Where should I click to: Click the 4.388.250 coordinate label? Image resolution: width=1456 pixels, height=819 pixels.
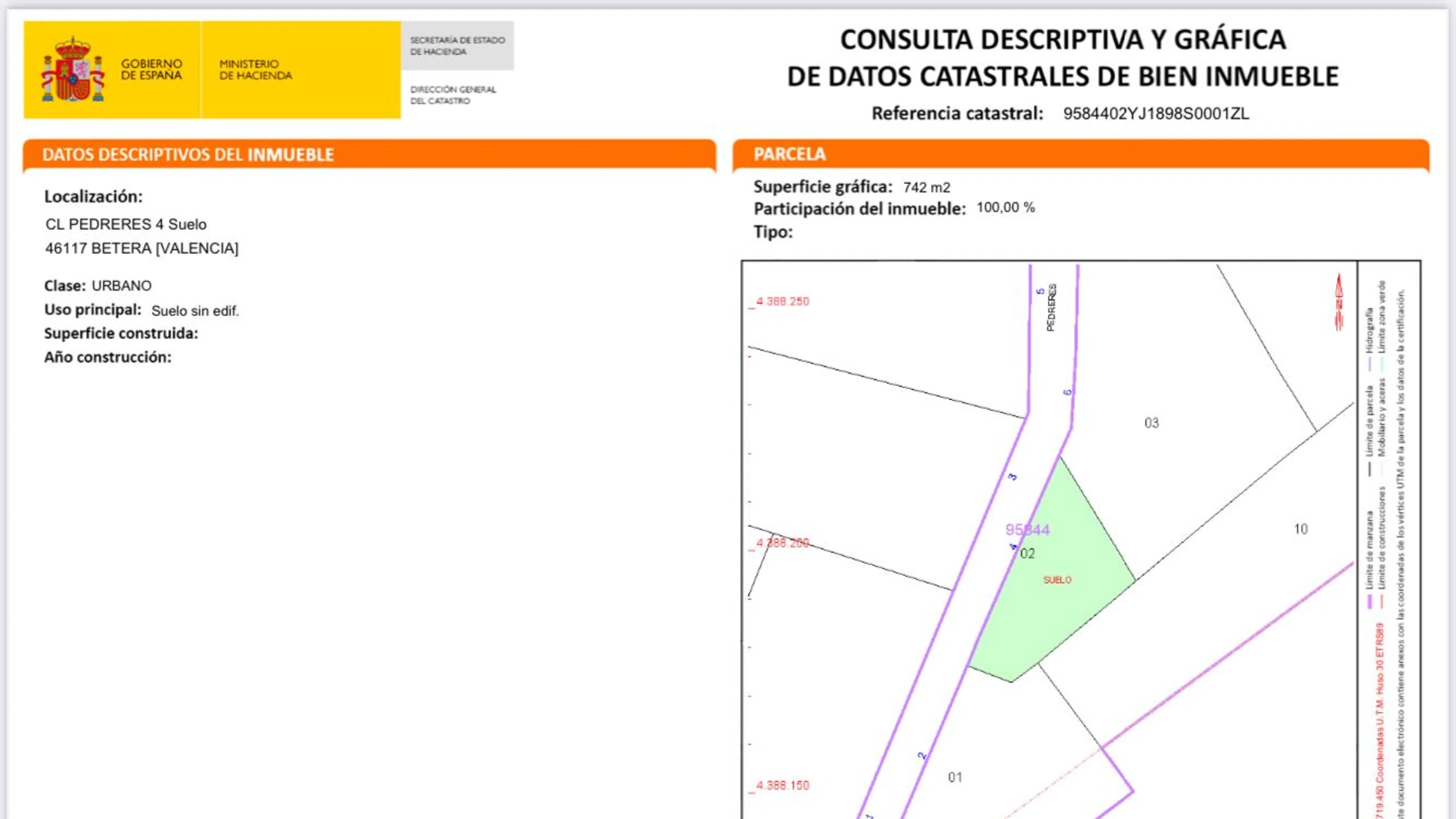point(782,301)
